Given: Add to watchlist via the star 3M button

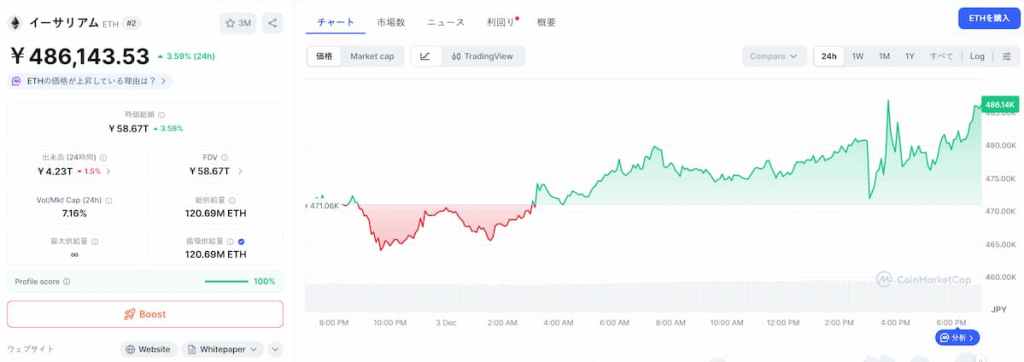Looking at the screenshot, I should click(x=238, y=24).
